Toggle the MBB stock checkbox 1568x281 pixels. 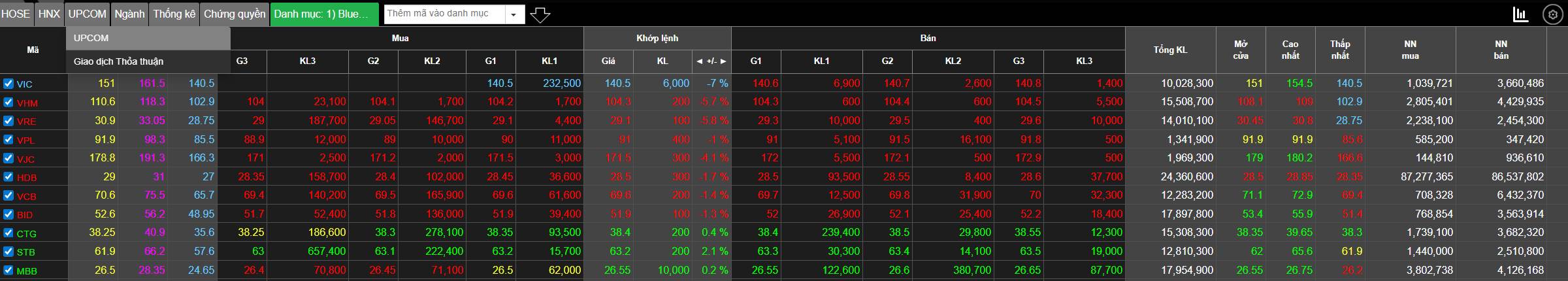(x=8, y=270)
